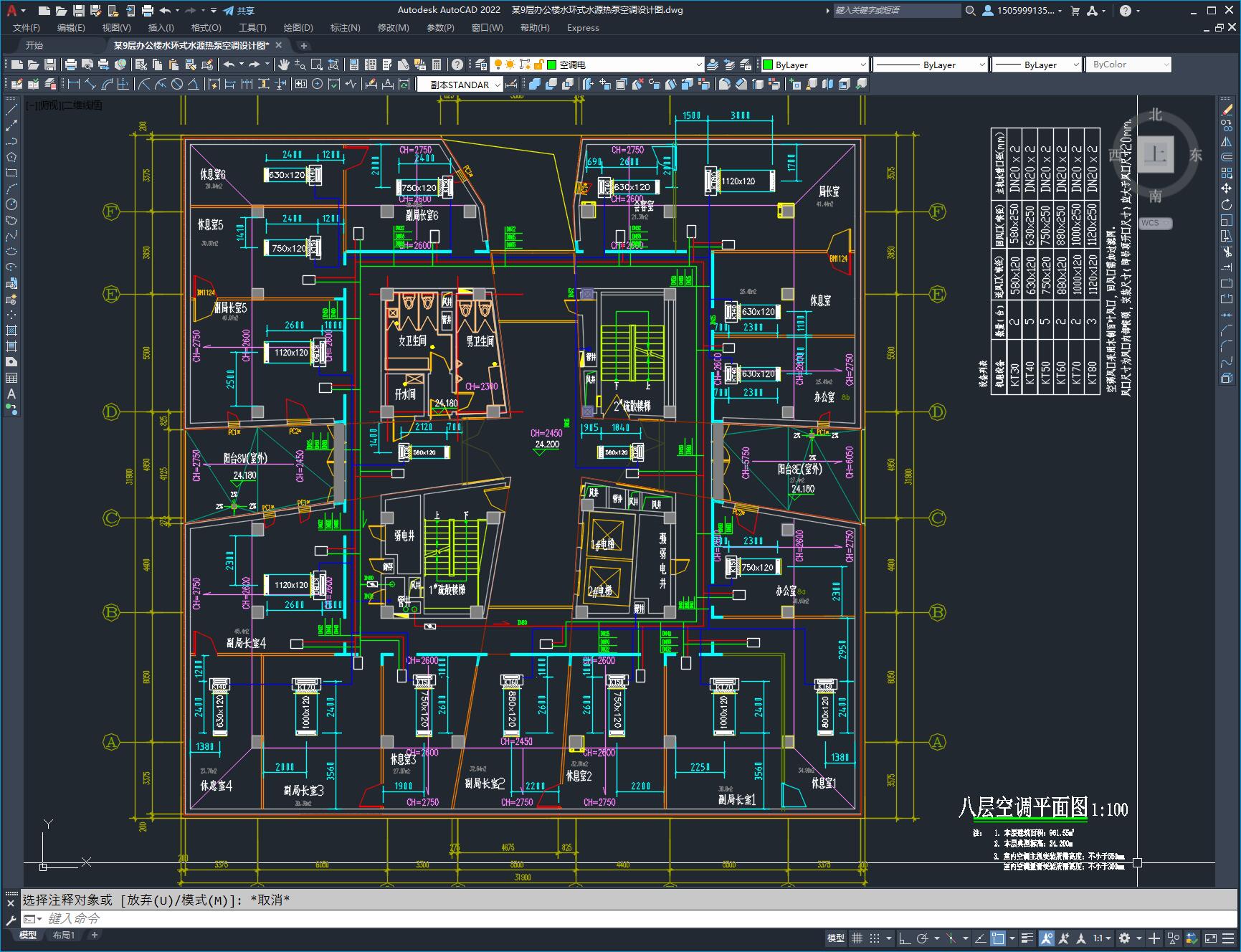The height and width of the screenshot is (952, 1241).
Task: Open the 文件(F) menu
Action: 27,28
